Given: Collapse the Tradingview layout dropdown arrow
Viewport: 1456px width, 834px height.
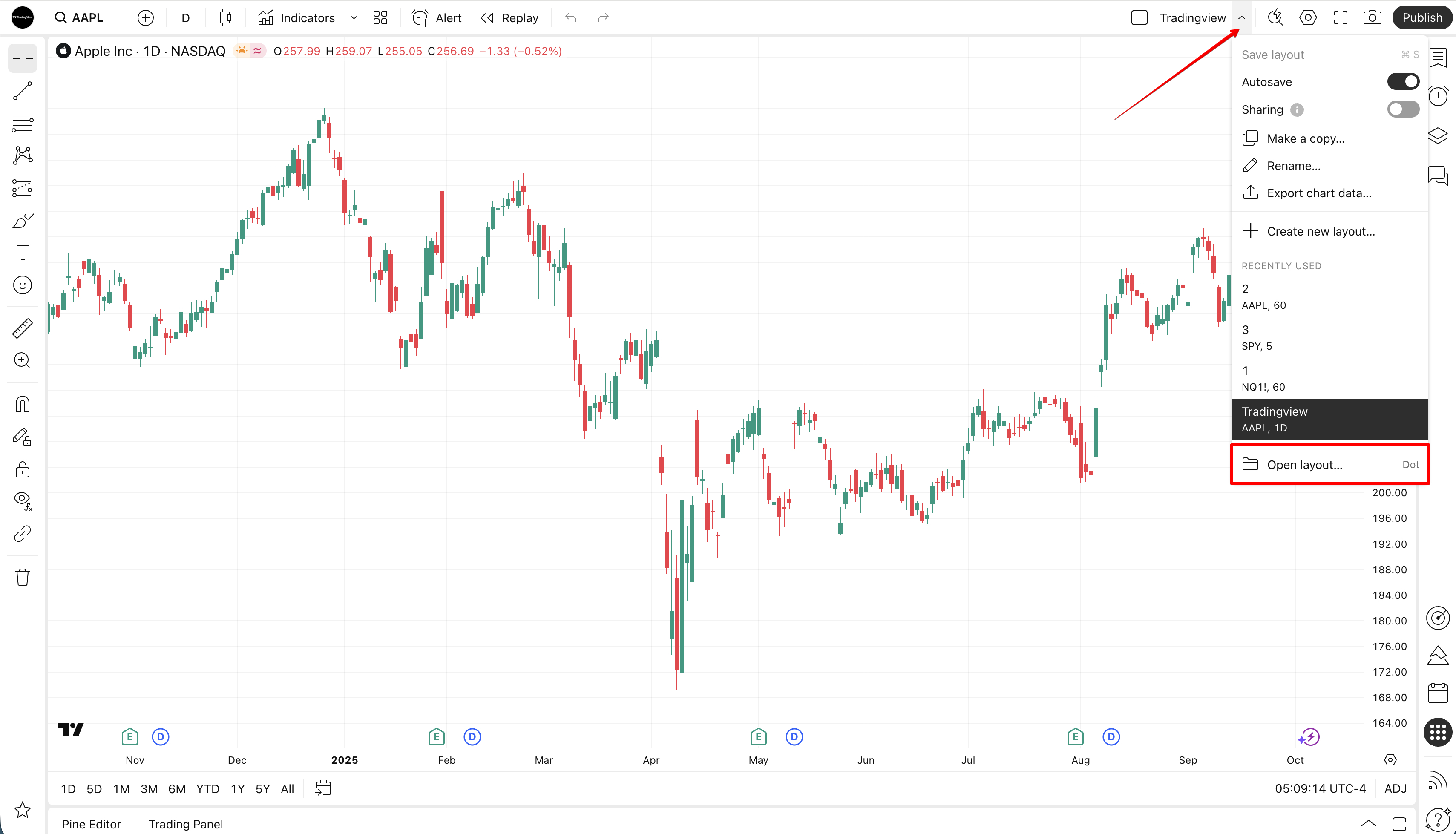Looking at the screenshot, I should coord(1241,18).
